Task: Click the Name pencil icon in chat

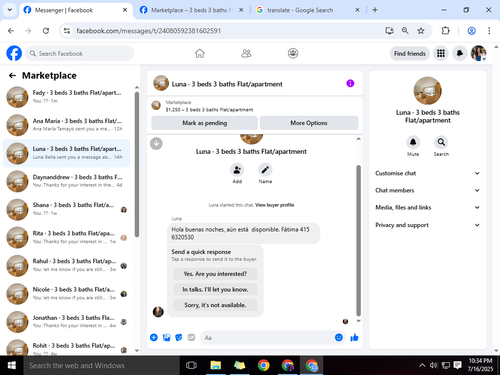Action: coord(265,170)
